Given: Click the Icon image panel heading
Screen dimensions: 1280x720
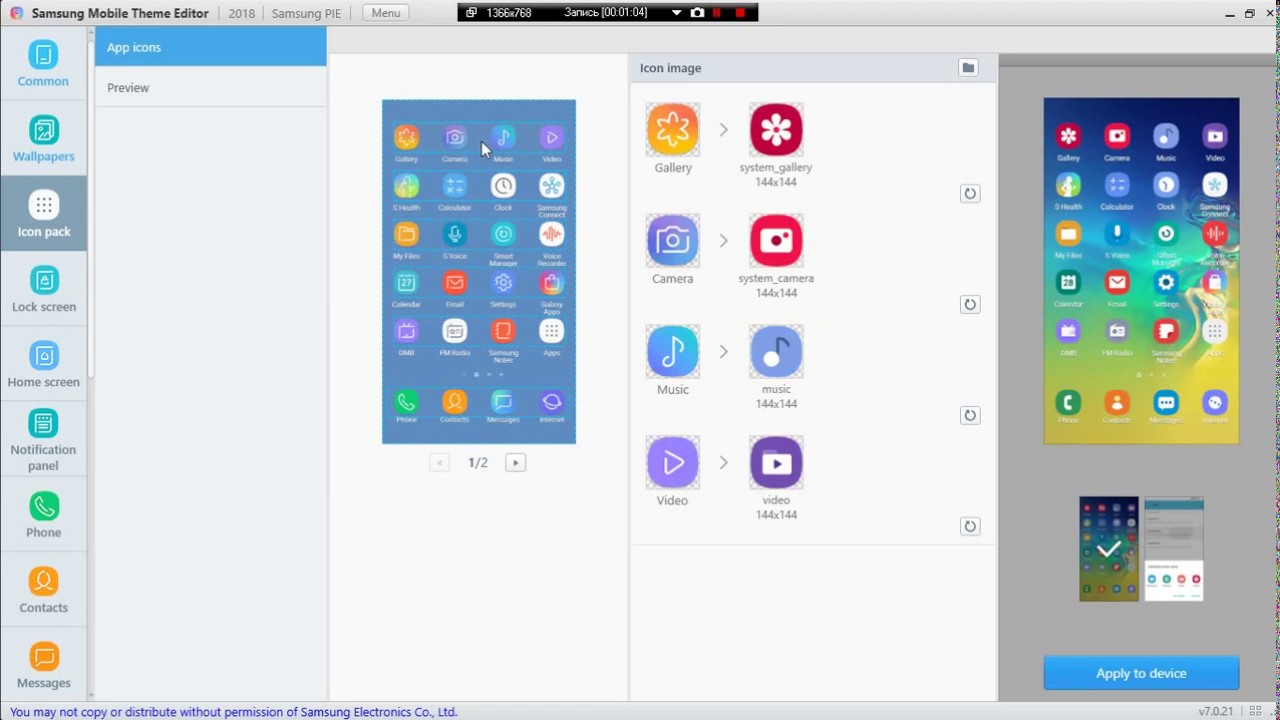Looking at the screenshot, I should [x=671, y=68].
